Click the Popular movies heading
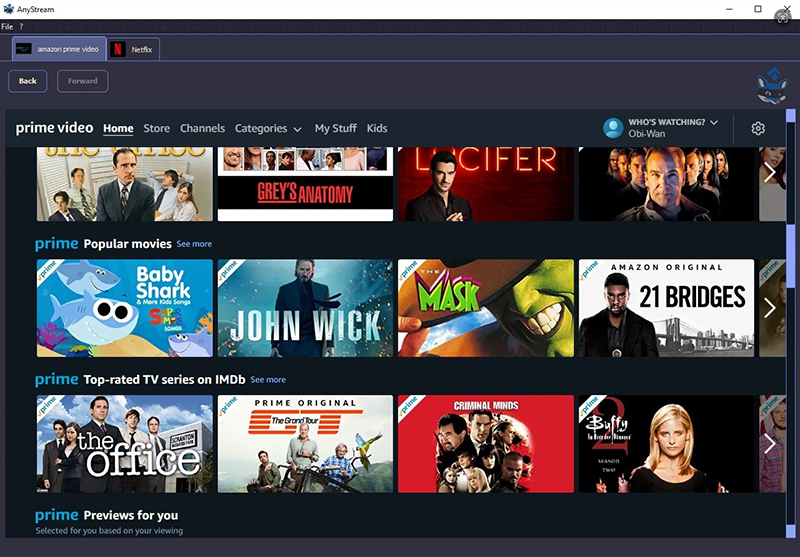The height and width of the screenshot is (557, 800). coord(128,244)
